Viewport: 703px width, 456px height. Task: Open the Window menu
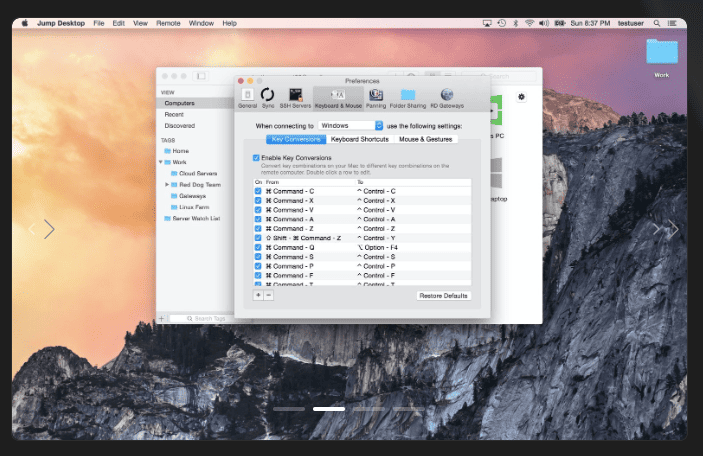tap(201, 23)
